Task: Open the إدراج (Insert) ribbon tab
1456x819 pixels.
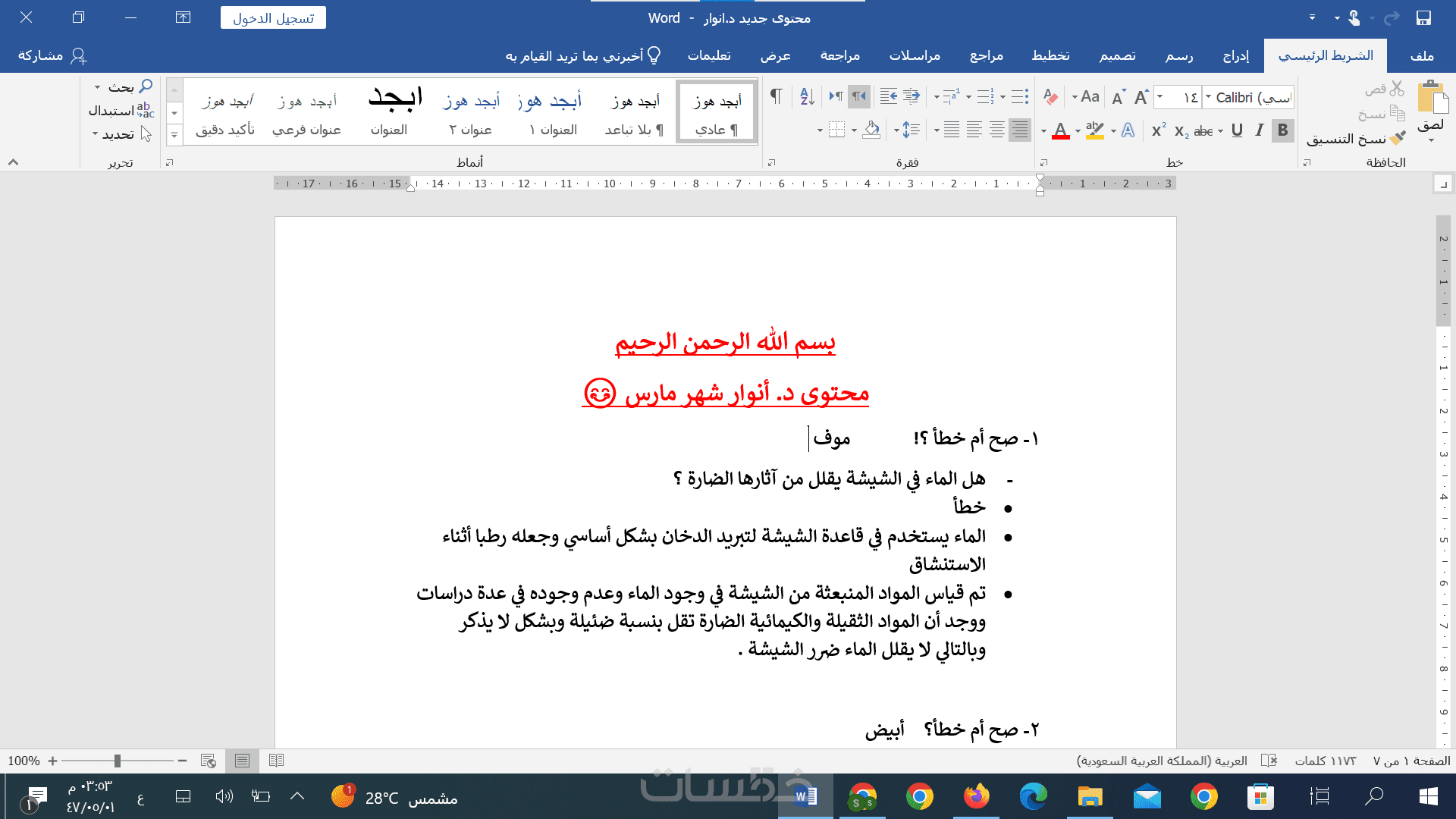Action: 1235,56
